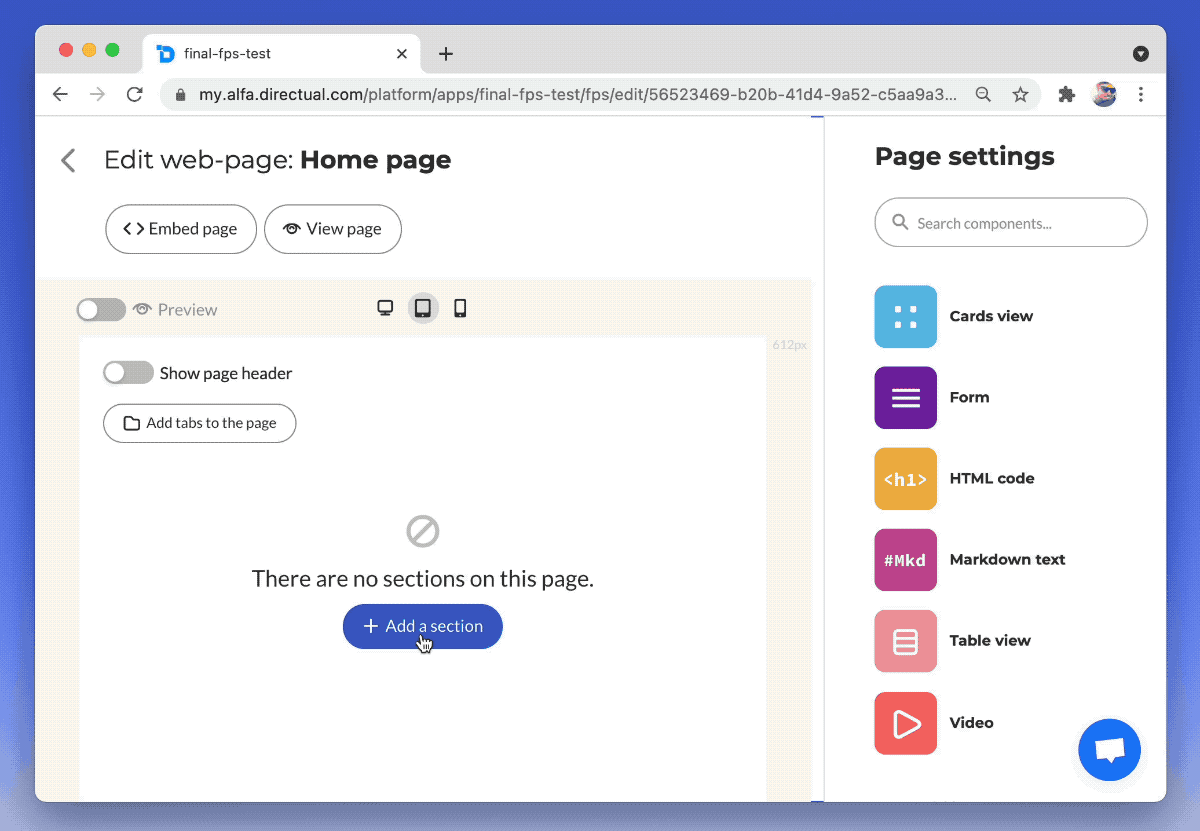Select the Video component icon
This screenshot has width=1200, height=831.
[905, 723]
